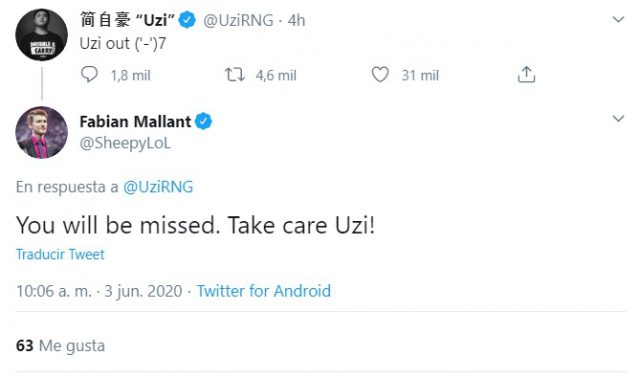
Task: Retweet Uzi's tweet via arrows icon
Action: [x=235, y=75]
